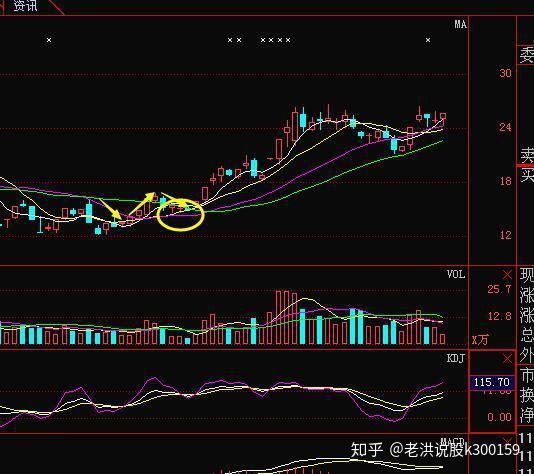Click the price axis label 24

coord(505,127)
